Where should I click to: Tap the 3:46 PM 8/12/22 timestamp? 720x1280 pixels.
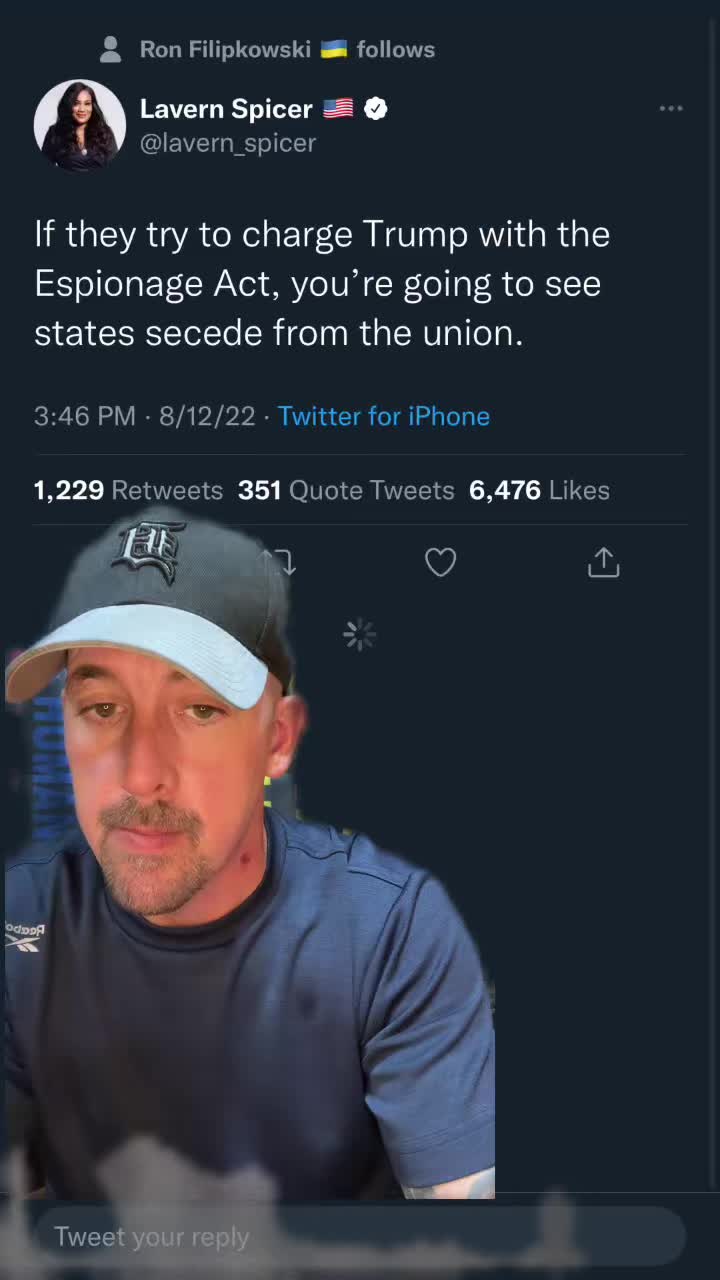point(145,416)
